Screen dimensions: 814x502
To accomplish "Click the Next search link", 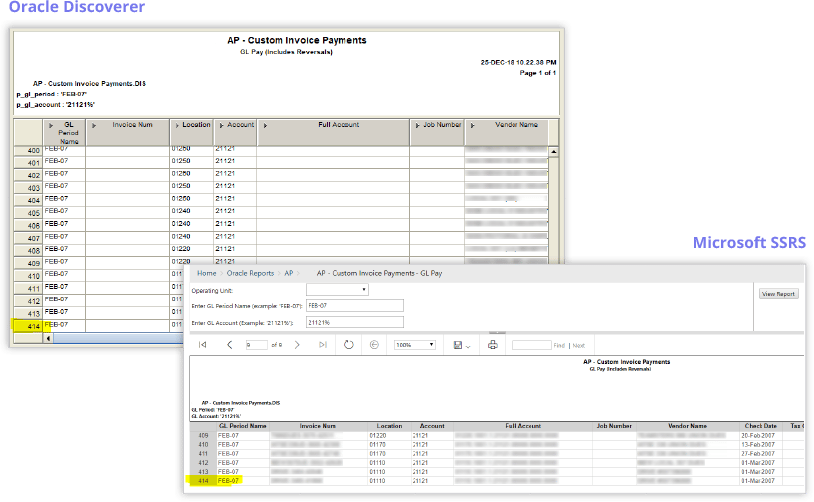I will 578,345.
